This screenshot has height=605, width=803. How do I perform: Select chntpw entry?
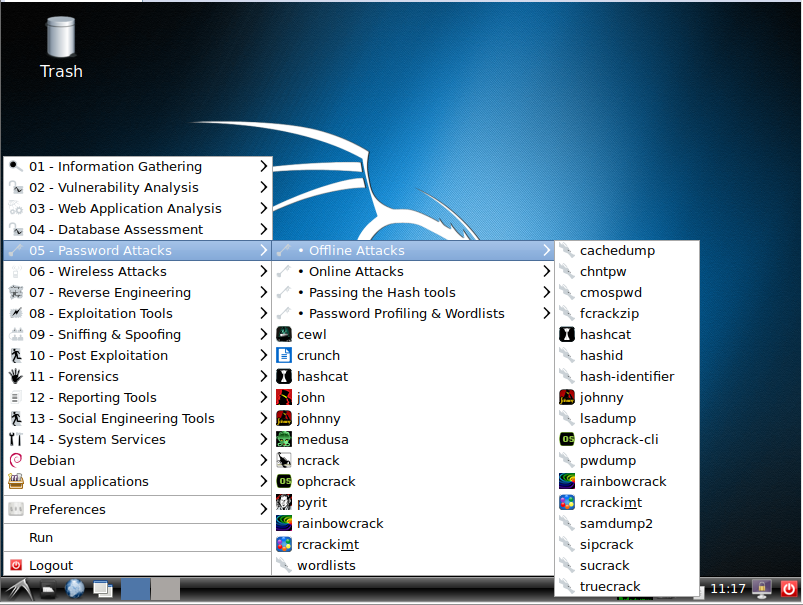click(x=627, y=272)
